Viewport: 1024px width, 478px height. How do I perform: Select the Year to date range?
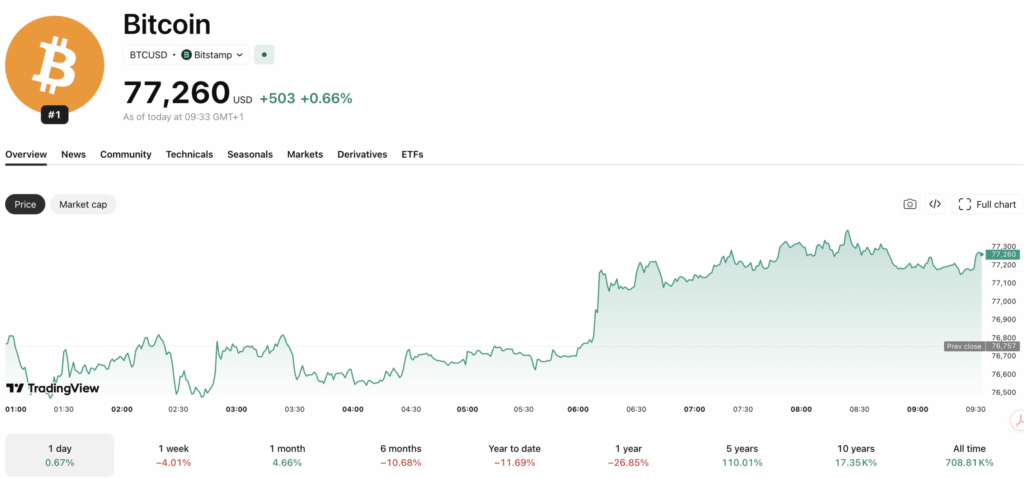(515, 455)
